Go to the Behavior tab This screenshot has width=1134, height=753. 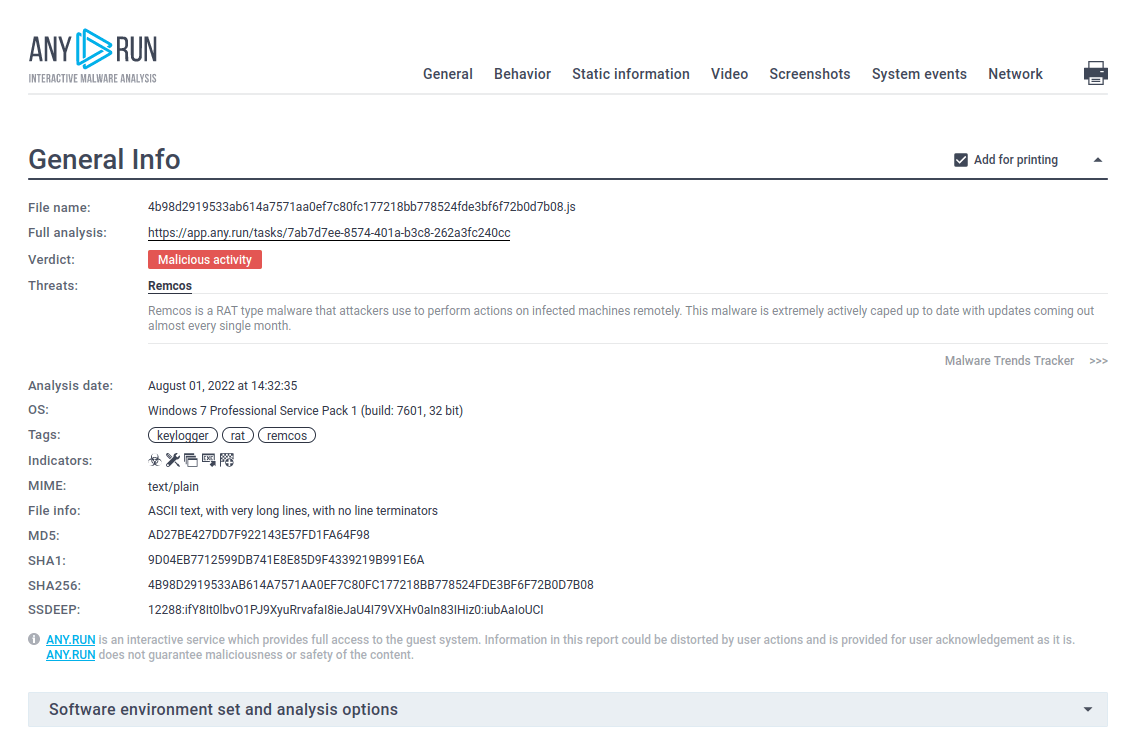tap(522, 74)
